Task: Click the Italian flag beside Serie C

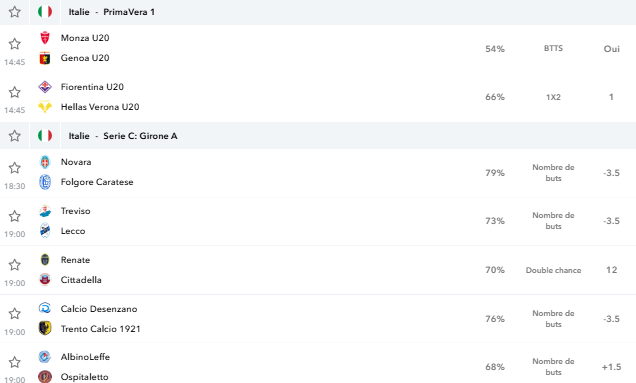Action: (45, 136)
